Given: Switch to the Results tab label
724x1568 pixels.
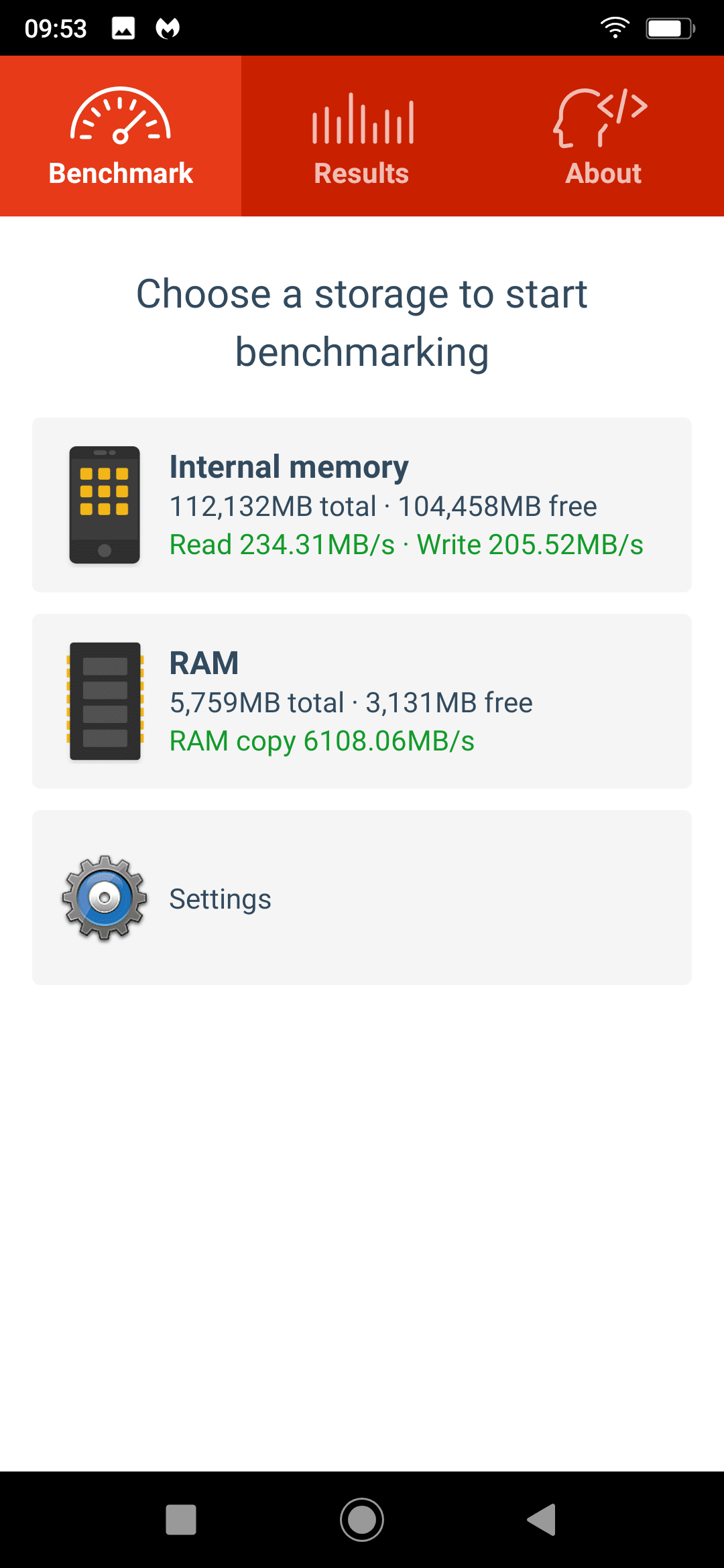Looking at the screenshot, I should pyautogui.click(x=361, y=174).
